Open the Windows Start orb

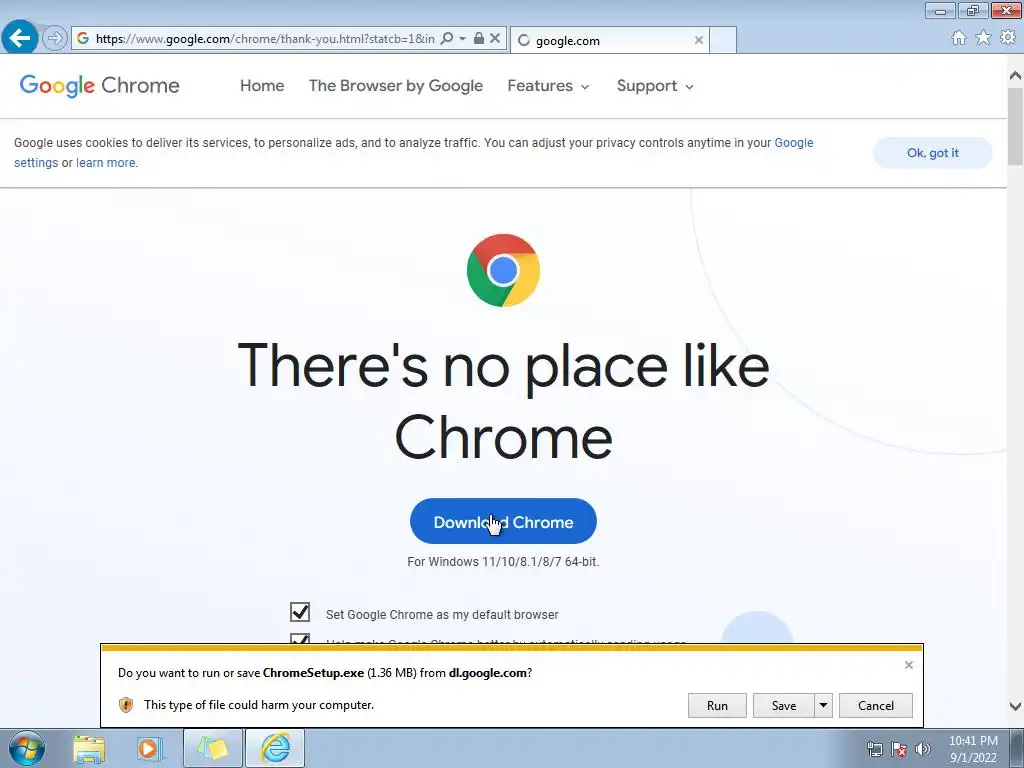pyautogui.click(x=27, y=748)
